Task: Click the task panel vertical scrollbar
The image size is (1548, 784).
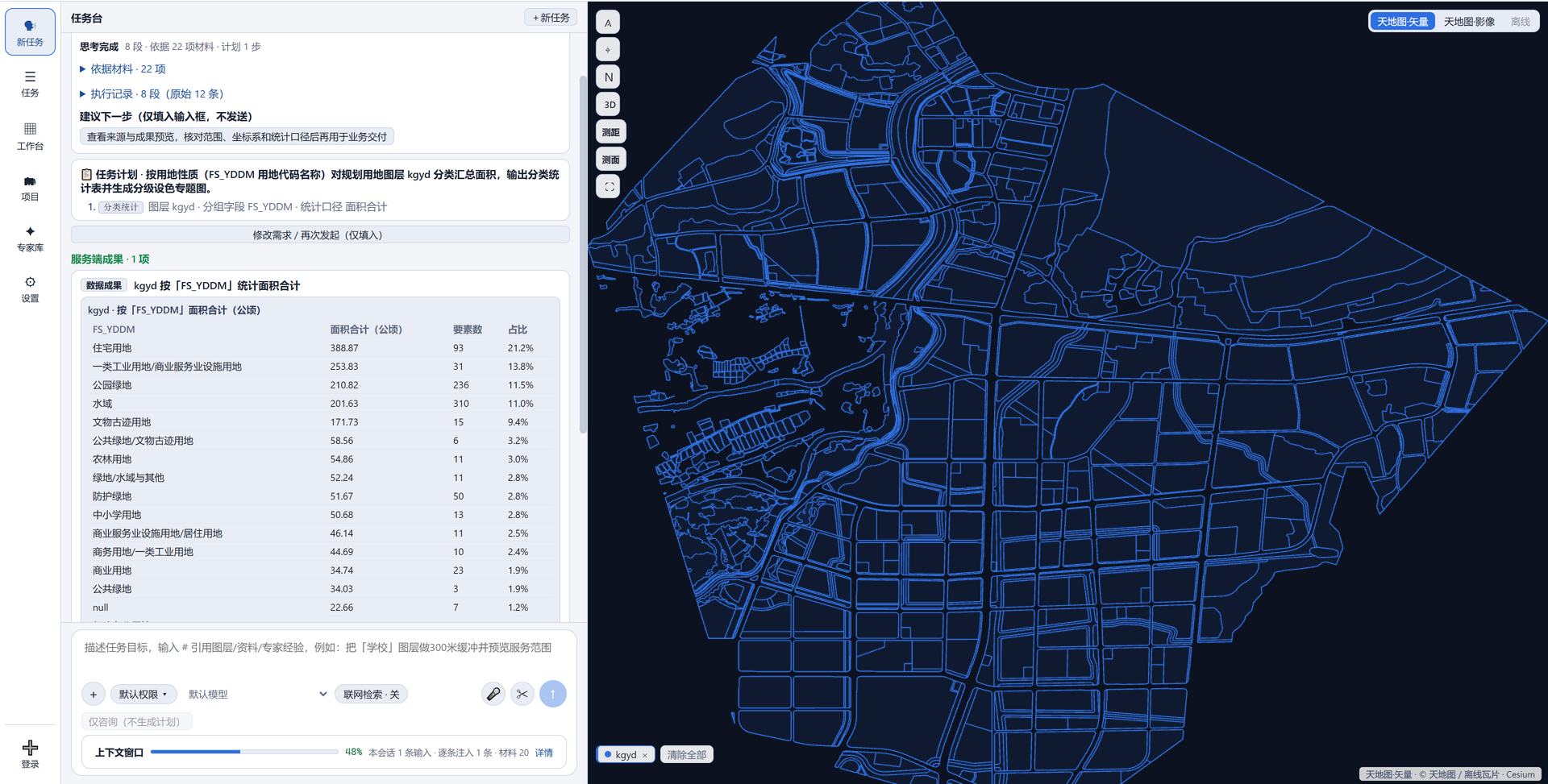Action: (583, 254)
